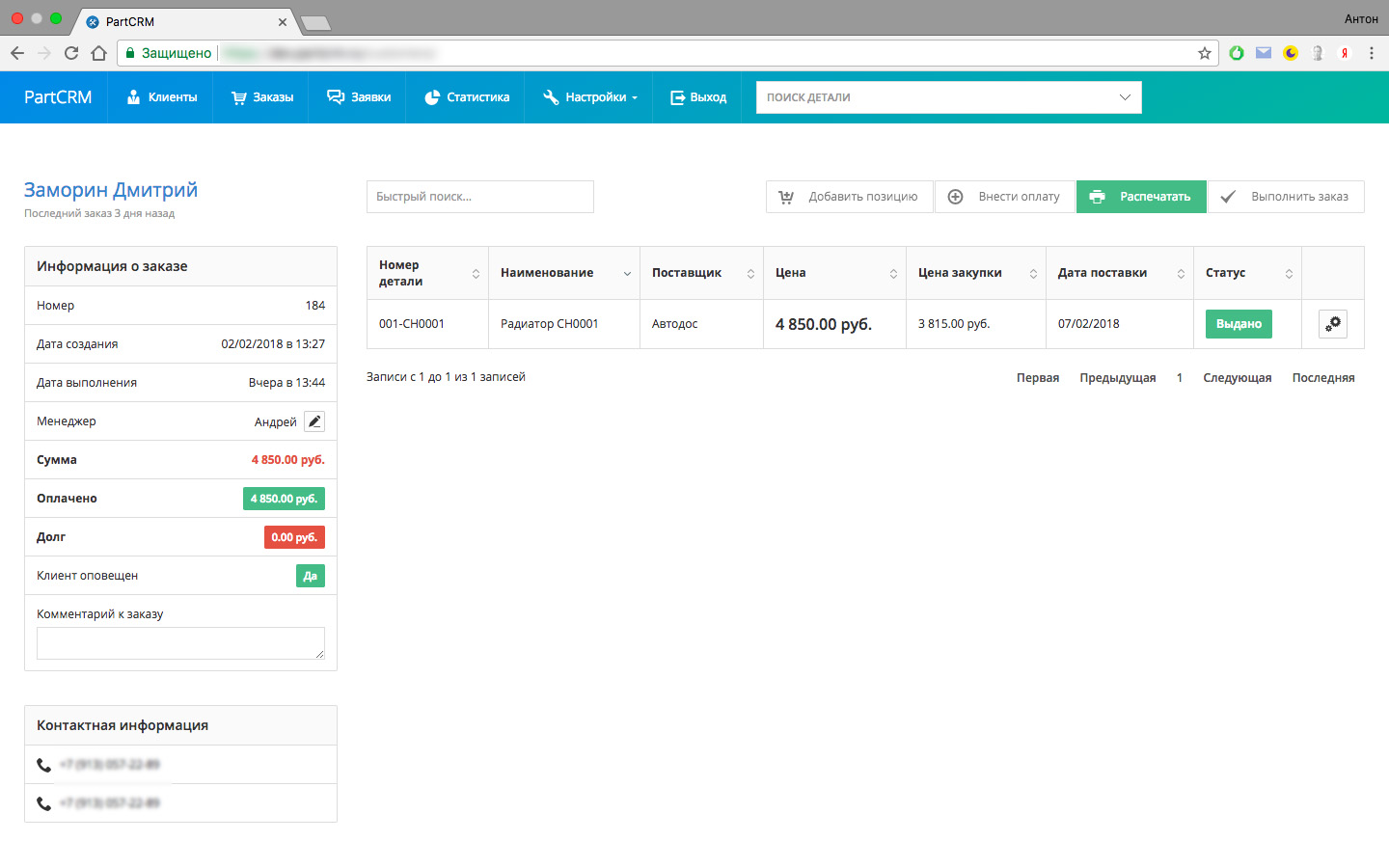Viewport: 1389px width, 868px height.
Task: Open the Клиенты section
Action: coord(162,97)
